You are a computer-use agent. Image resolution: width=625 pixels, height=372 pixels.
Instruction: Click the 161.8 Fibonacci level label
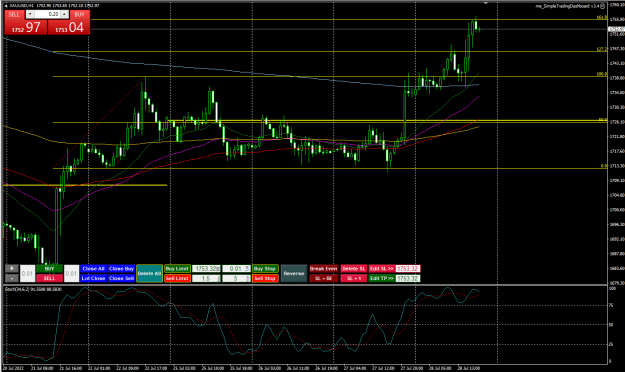pos(601,18)
